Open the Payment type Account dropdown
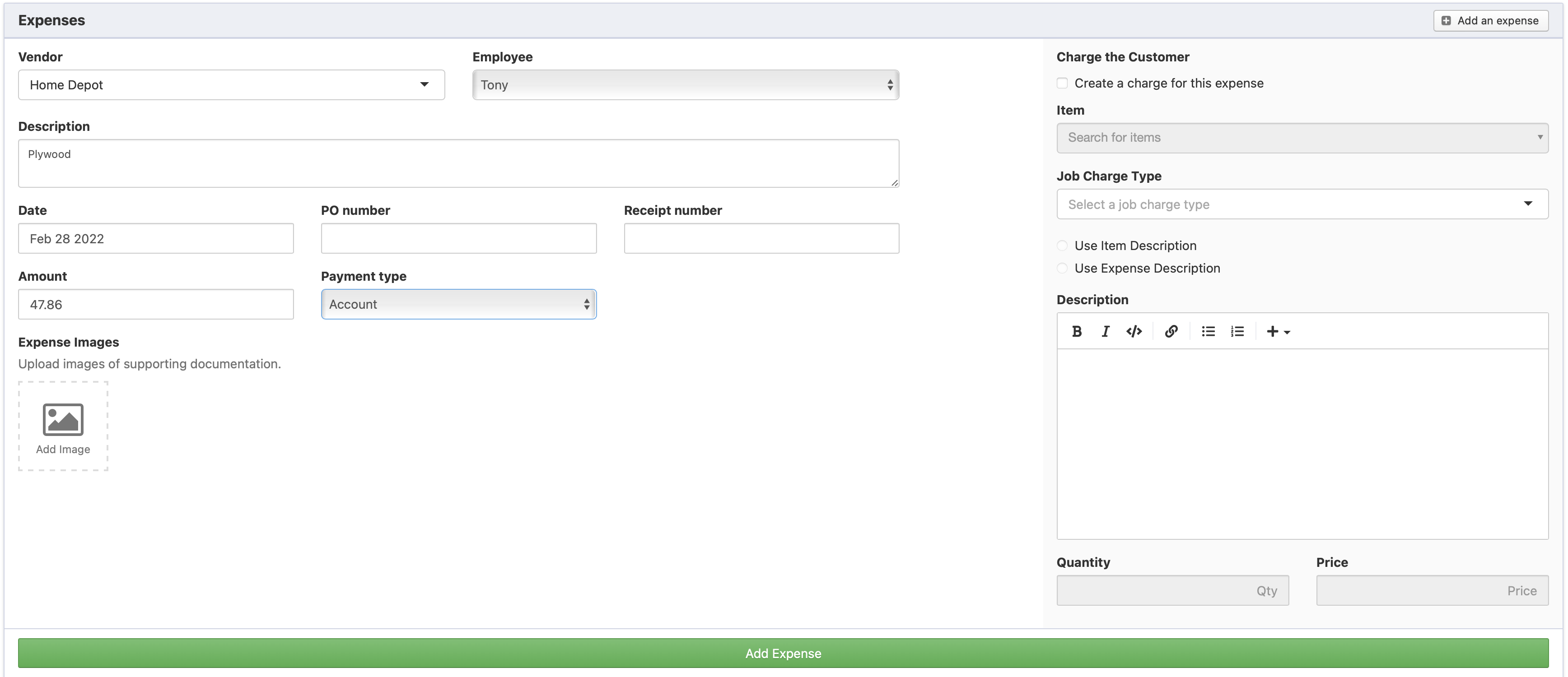Viewport: 1568px width, 677px height. point(458,304)
